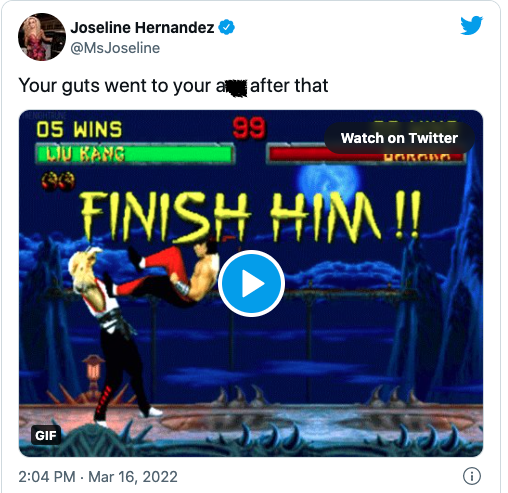
Task: Play the Mortal Kombat GIF
Action: (251, 283)
